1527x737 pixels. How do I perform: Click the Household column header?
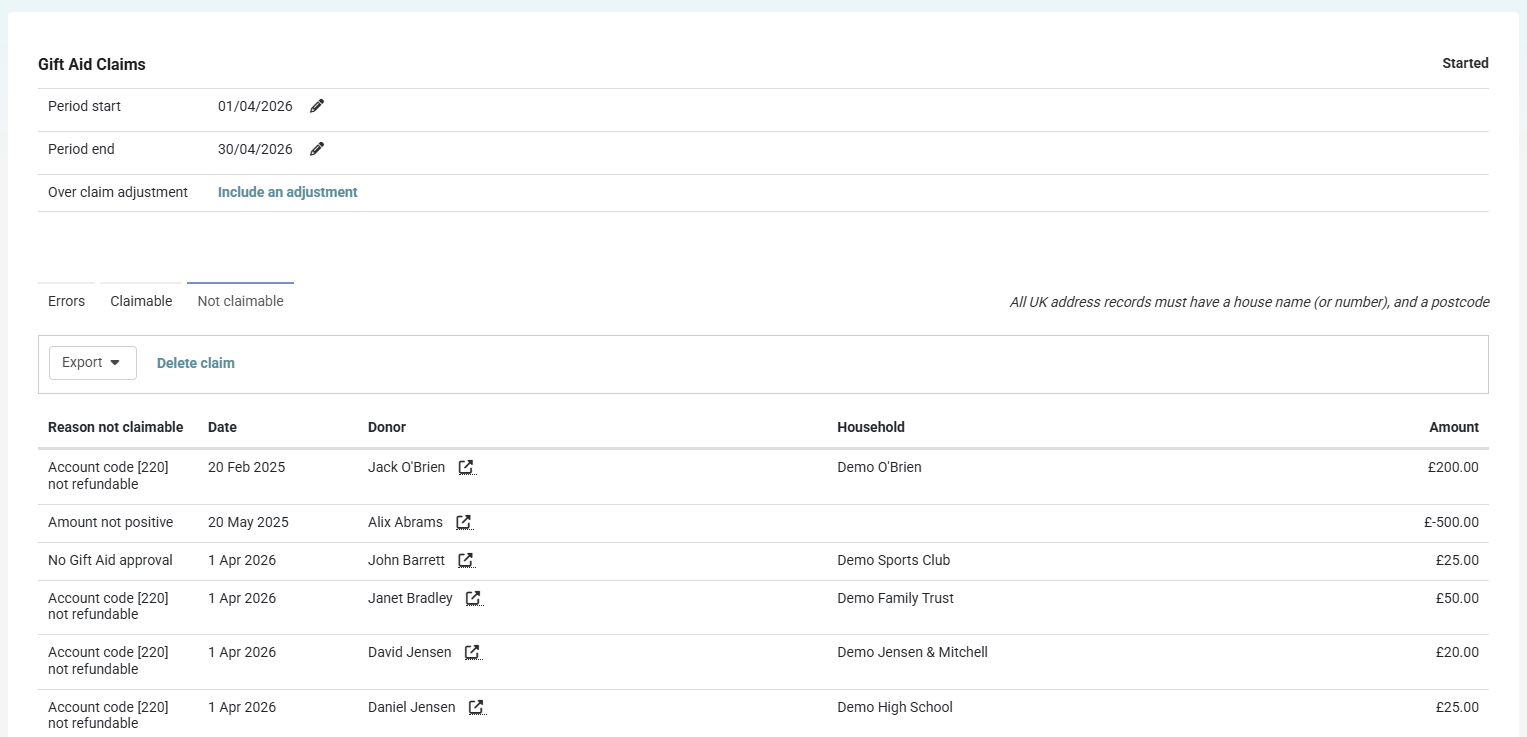click(871, 427)
